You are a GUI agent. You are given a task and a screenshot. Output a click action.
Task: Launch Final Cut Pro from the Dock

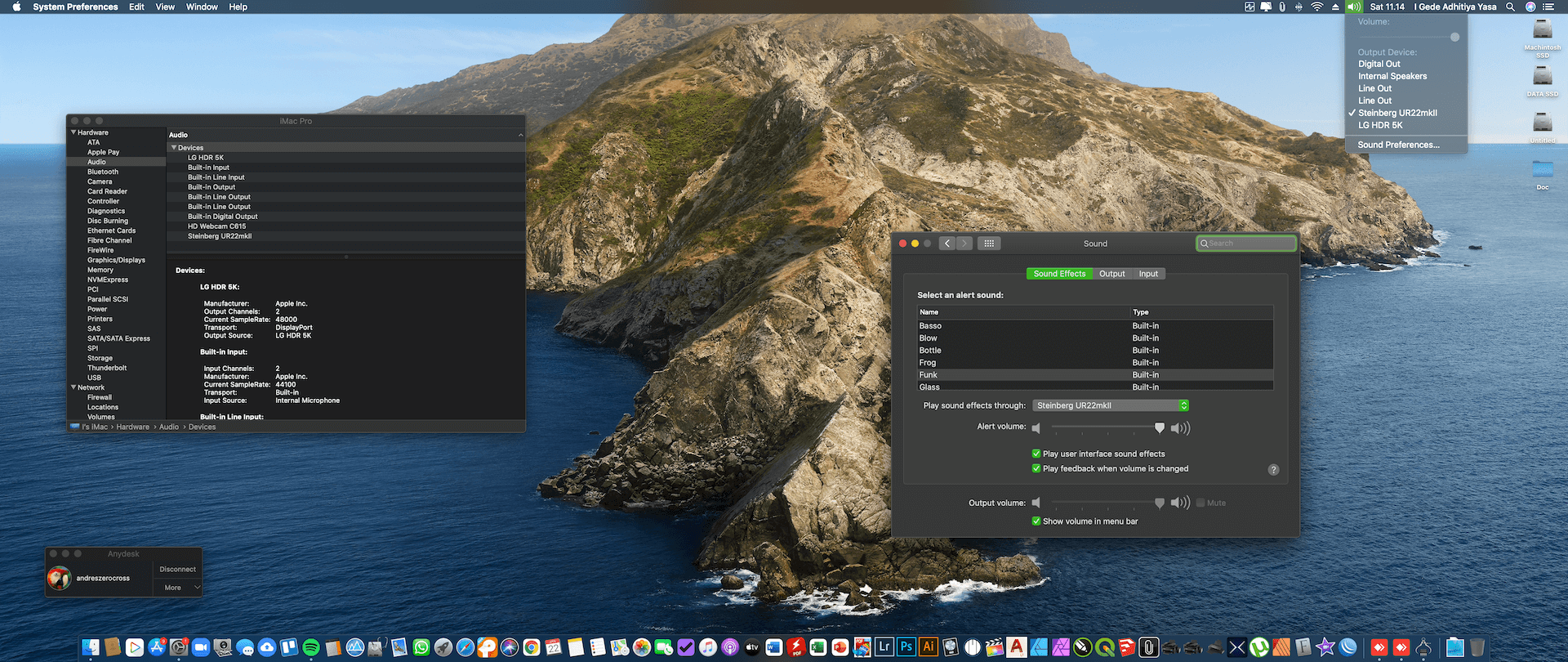point(995,647)
